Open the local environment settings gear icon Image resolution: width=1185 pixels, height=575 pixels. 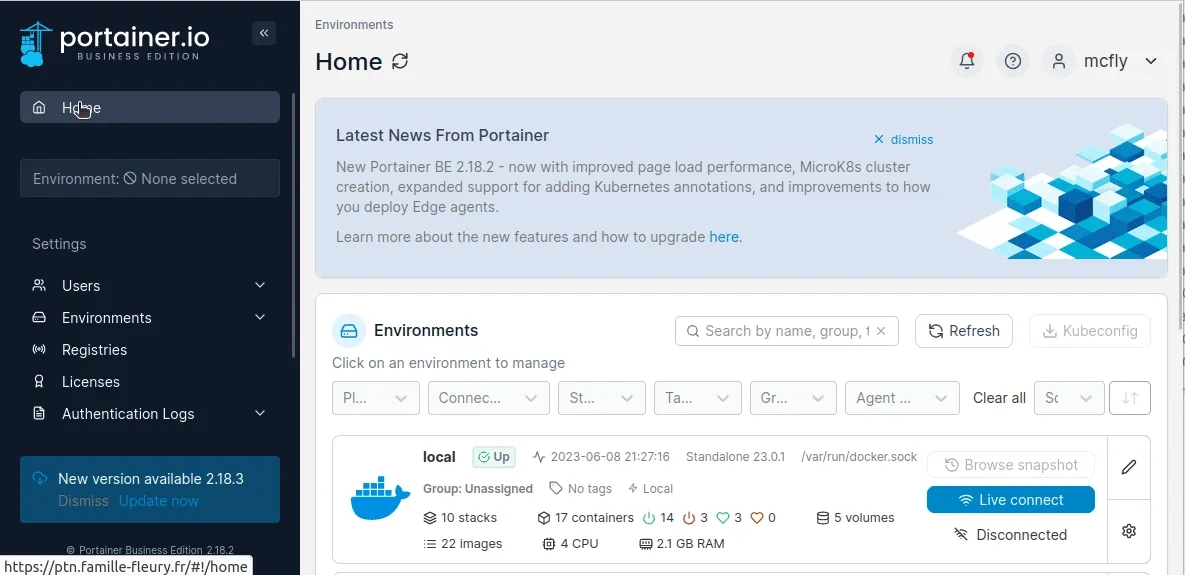(x=1129, y=531)
